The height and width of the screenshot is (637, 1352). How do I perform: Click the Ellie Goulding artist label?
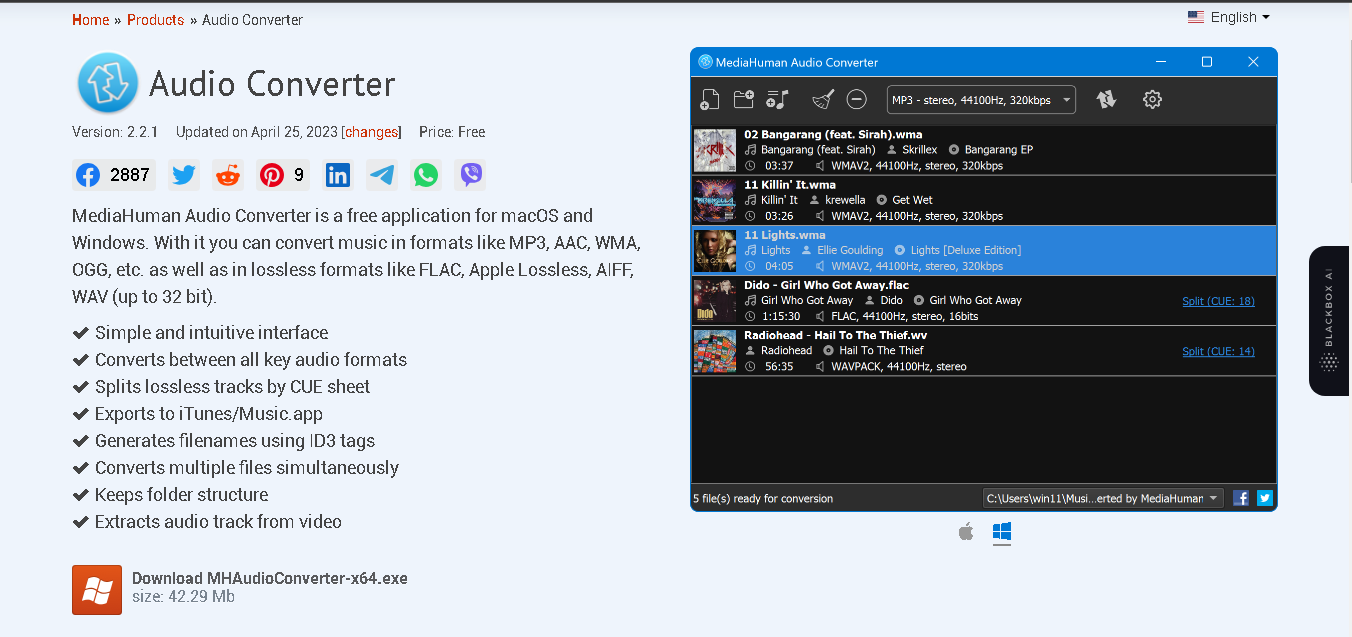coord(850,250)
